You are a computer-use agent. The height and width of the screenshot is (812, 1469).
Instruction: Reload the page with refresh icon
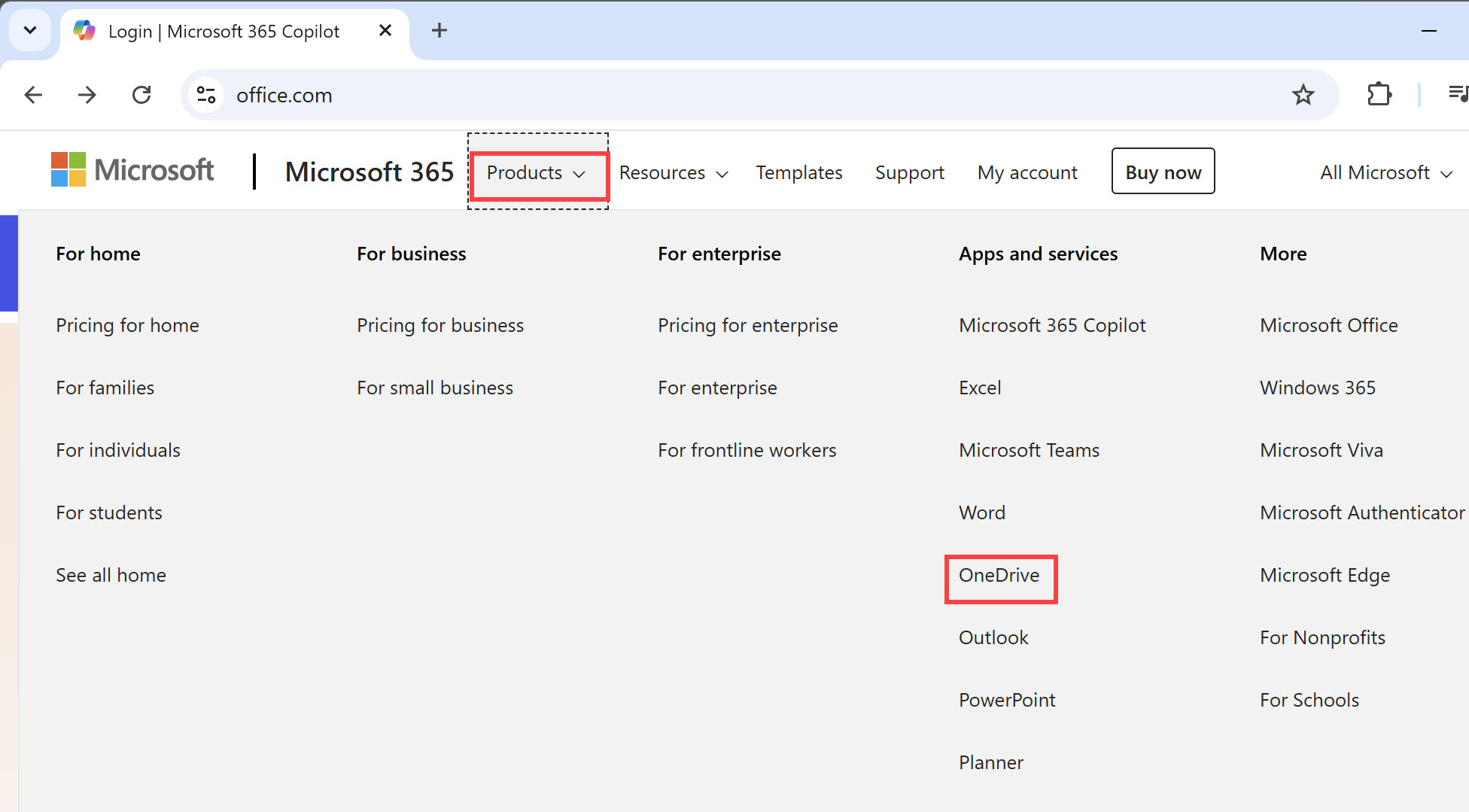[141, 95]
